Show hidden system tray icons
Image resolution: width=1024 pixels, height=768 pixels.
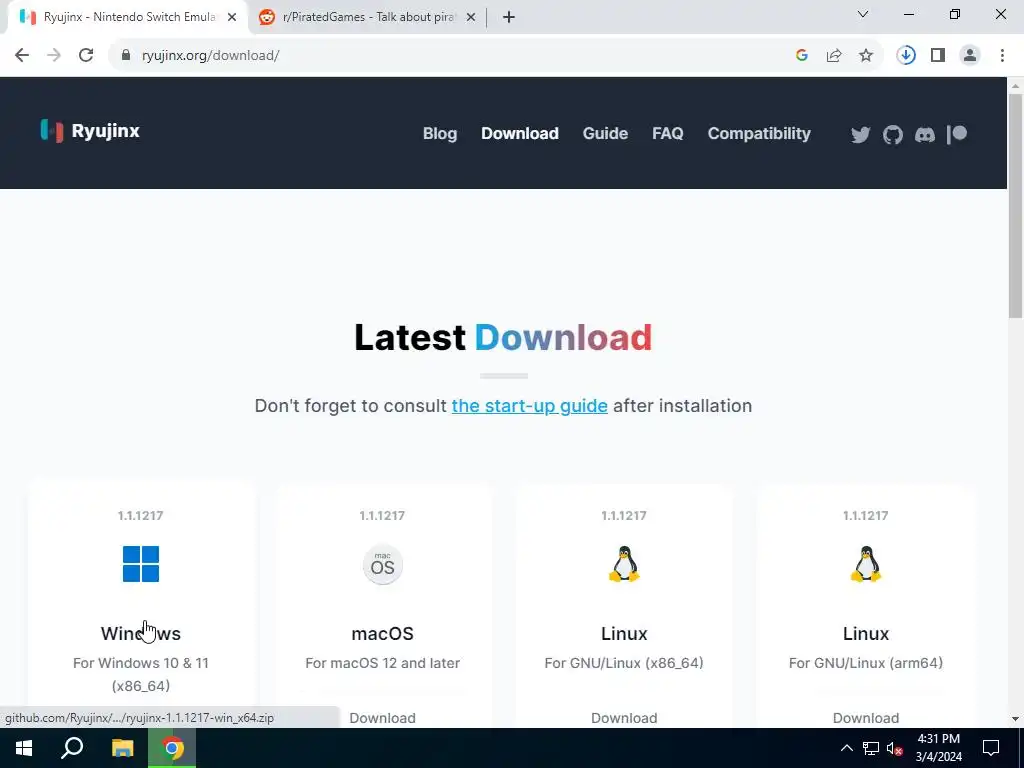(846, 748)
